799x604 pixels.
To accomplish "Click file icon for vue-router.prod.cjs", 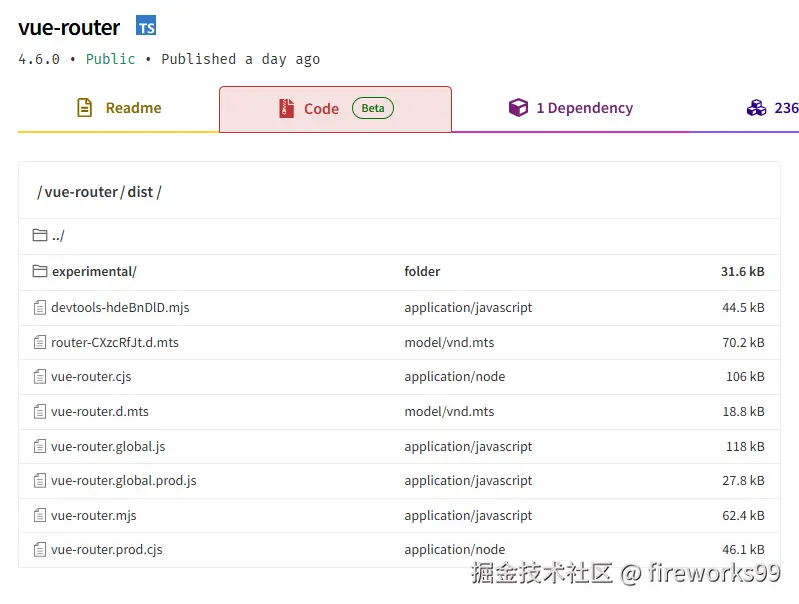I will [40, 550].
